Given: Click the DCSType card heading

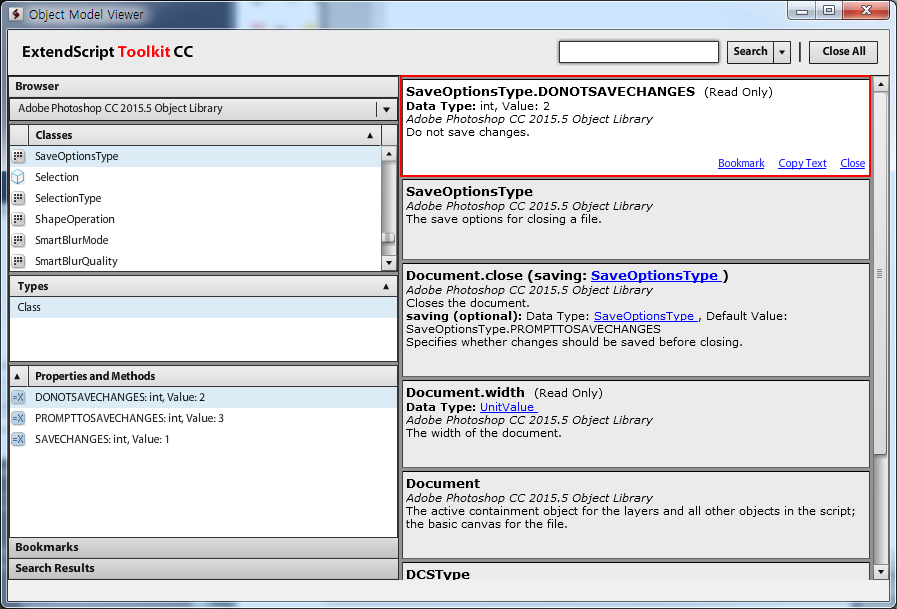Looking at the screenshot, I should click(x=438, y=574).
